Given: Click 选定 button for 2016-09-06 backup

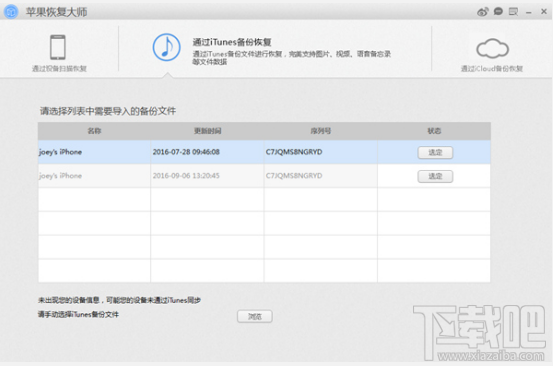Looking at the screenshot, I should point(435,176).
